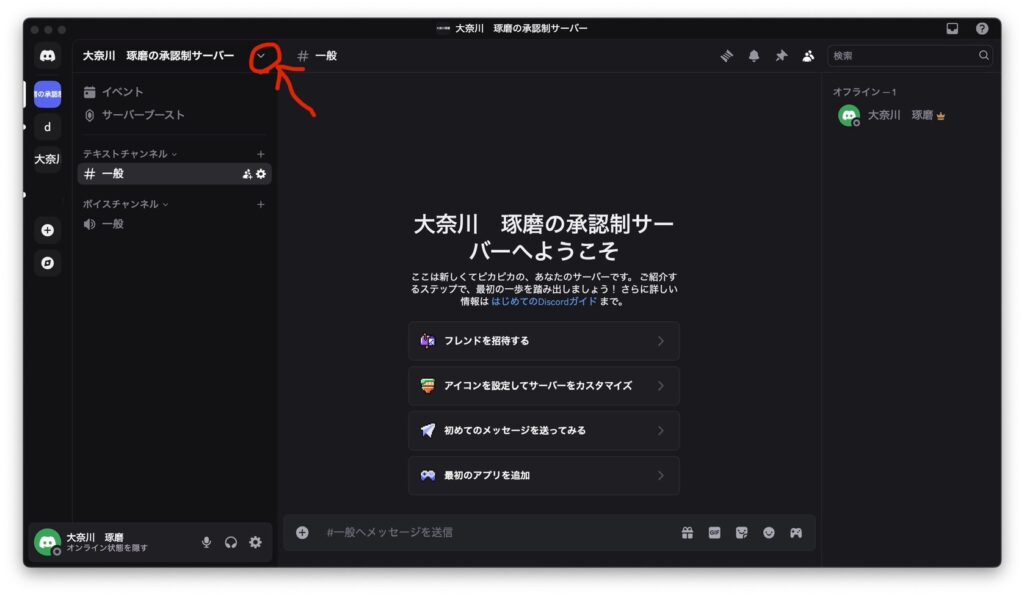The image size is (1024, 596).
Task: Open user profile 大奈川 琢磨 panel
Action: click(x=108, y=542)
